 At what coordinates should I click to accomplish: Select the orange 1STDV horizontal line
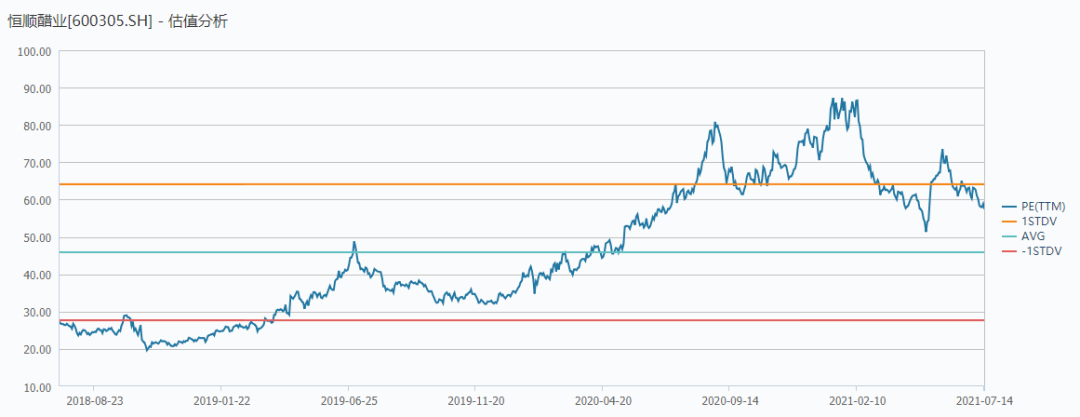click(521, 184)
